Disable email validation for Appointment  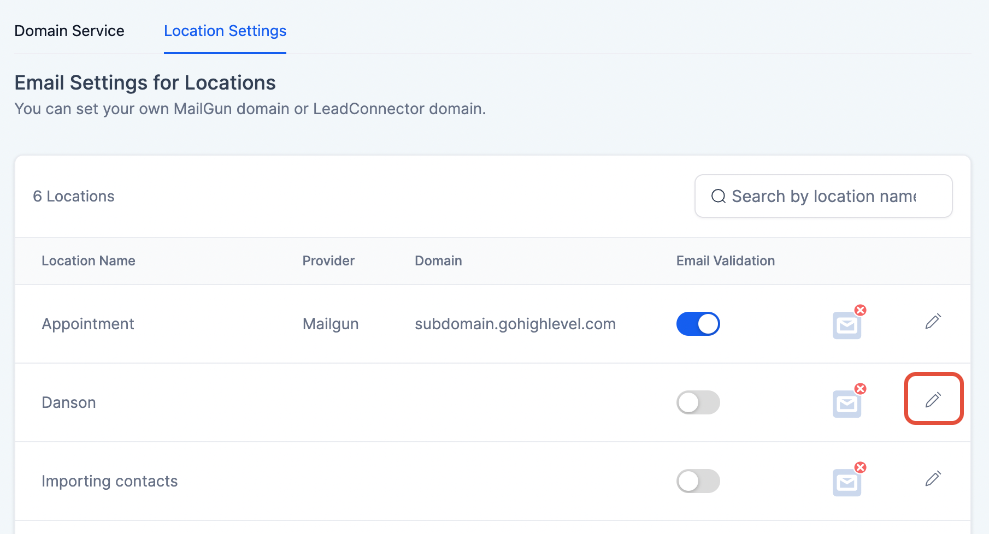(x=698, y=324)
